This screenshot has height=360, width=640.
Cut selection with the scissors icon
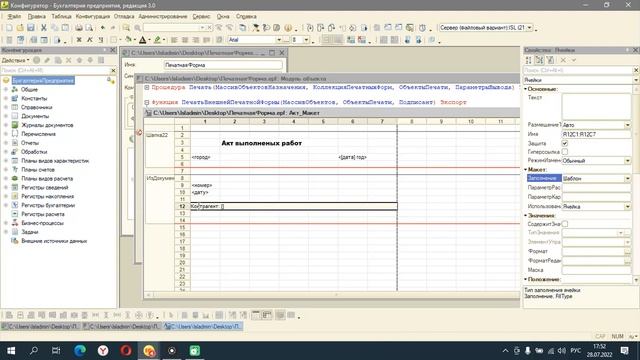coord(43,28)
